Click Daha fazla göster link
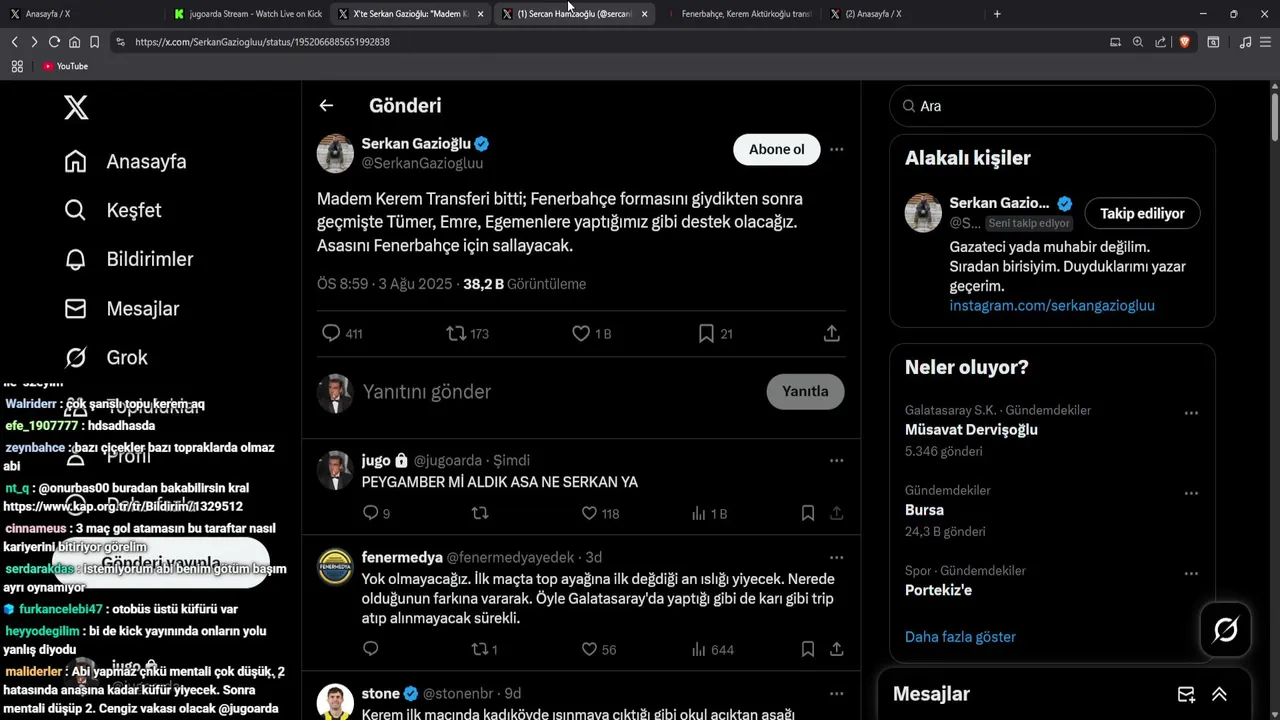Image resolution: width=1280 pixels, height=720 pixels. click(x=960, y=637)
